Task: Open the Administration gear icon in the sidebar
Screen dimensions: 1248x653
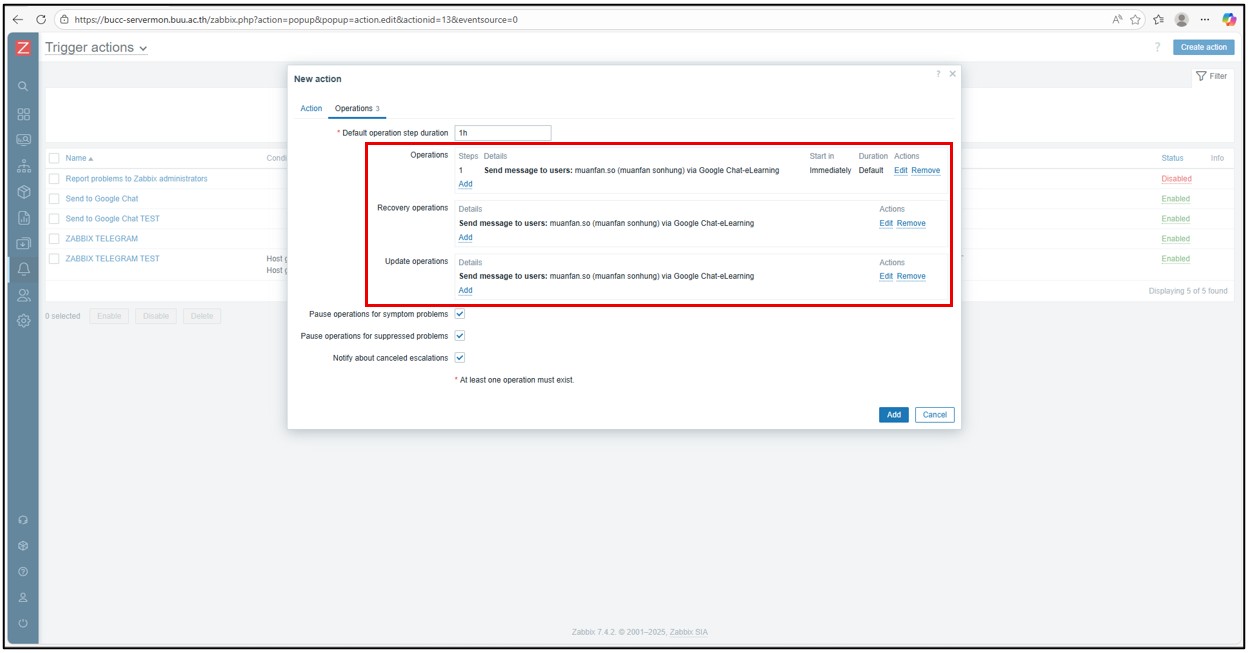Action: tap(24, 321)
